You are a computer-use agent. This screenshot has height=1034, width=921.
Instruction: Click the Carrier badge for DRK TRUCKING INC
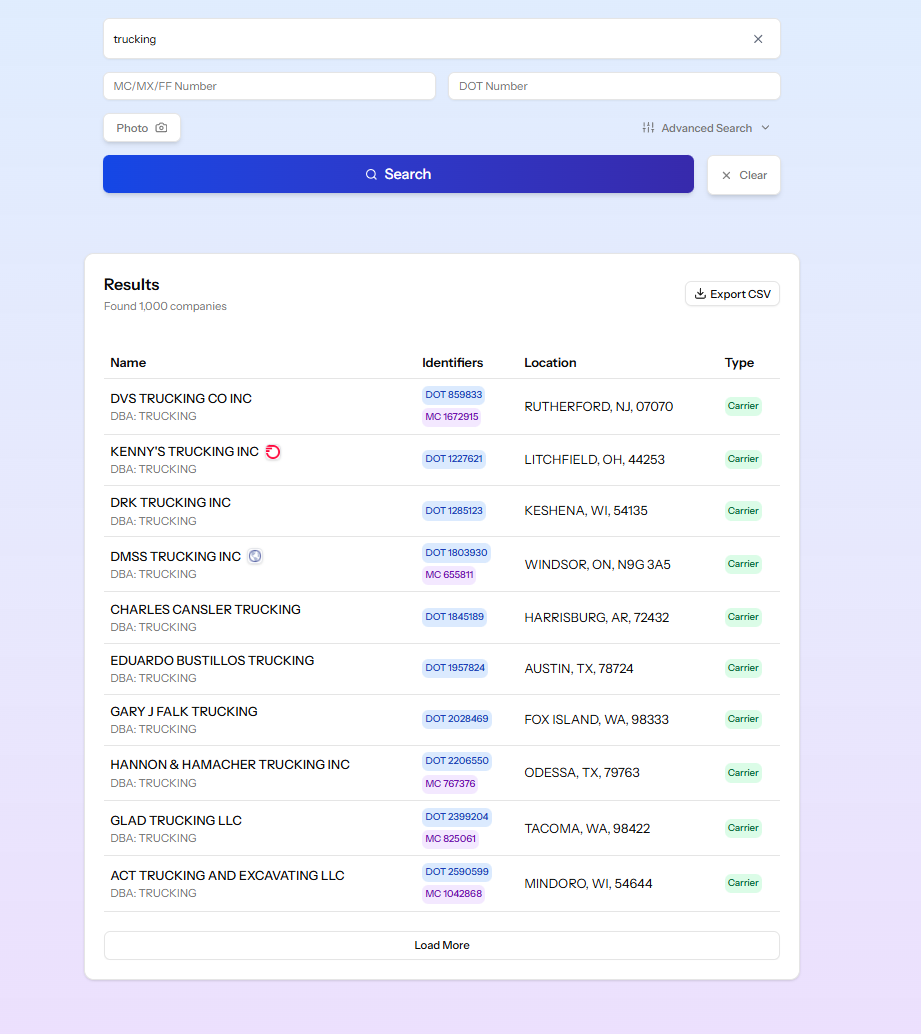(743, 510)
